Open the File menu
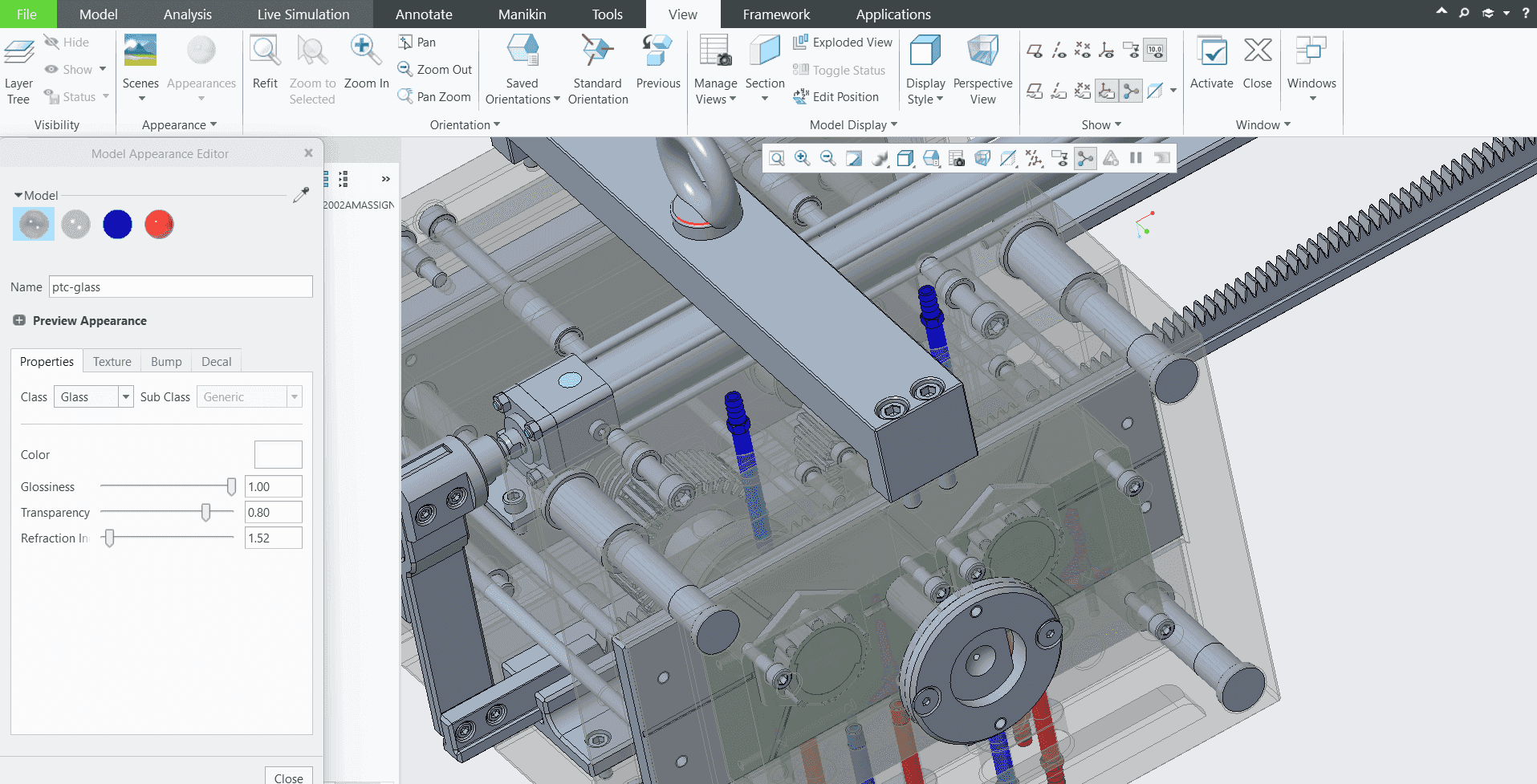 pyautogui.click(x=26, y=14)
